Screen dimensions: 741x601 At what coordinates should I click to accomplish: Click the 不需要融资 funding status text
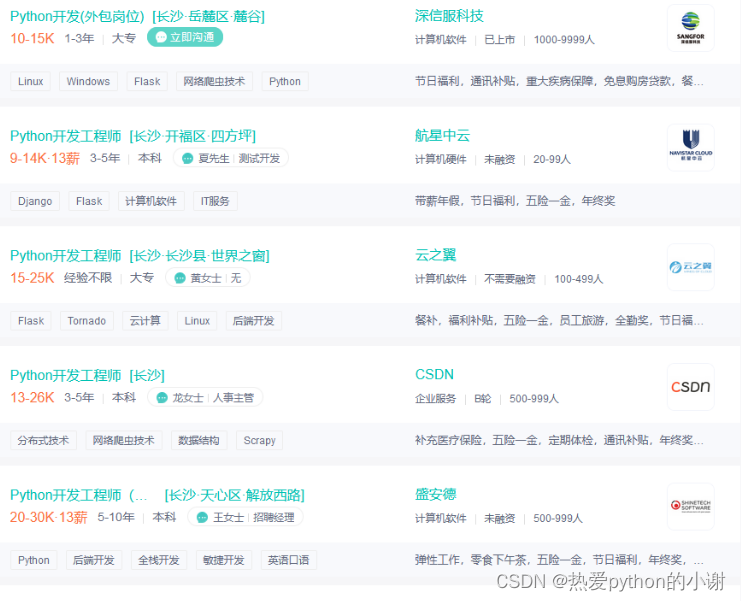tap(509, 279)
